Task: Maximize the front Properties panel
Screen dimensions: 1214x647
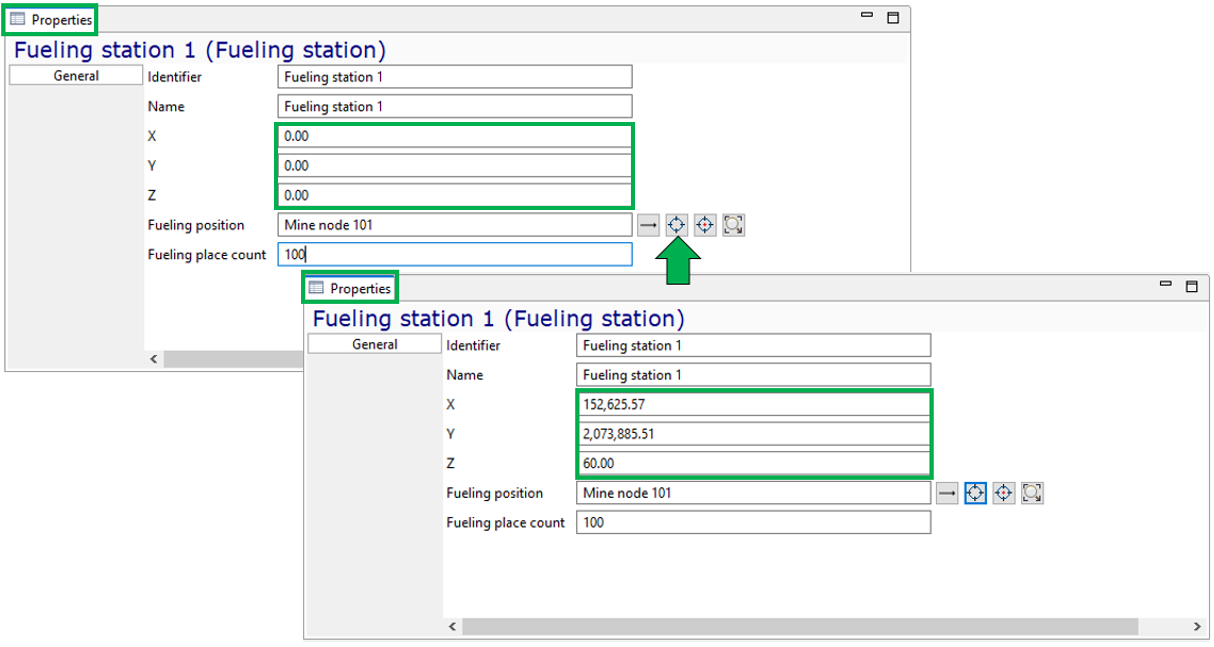Action: point(1192,286)
